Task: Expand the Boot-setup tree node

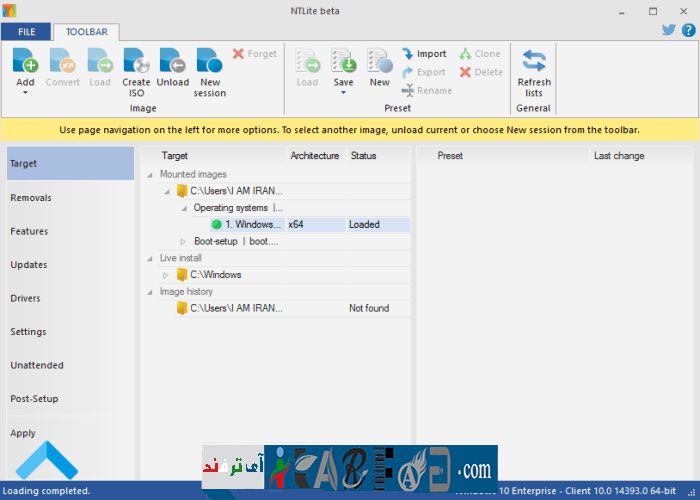Action: (x=183, y=241)
